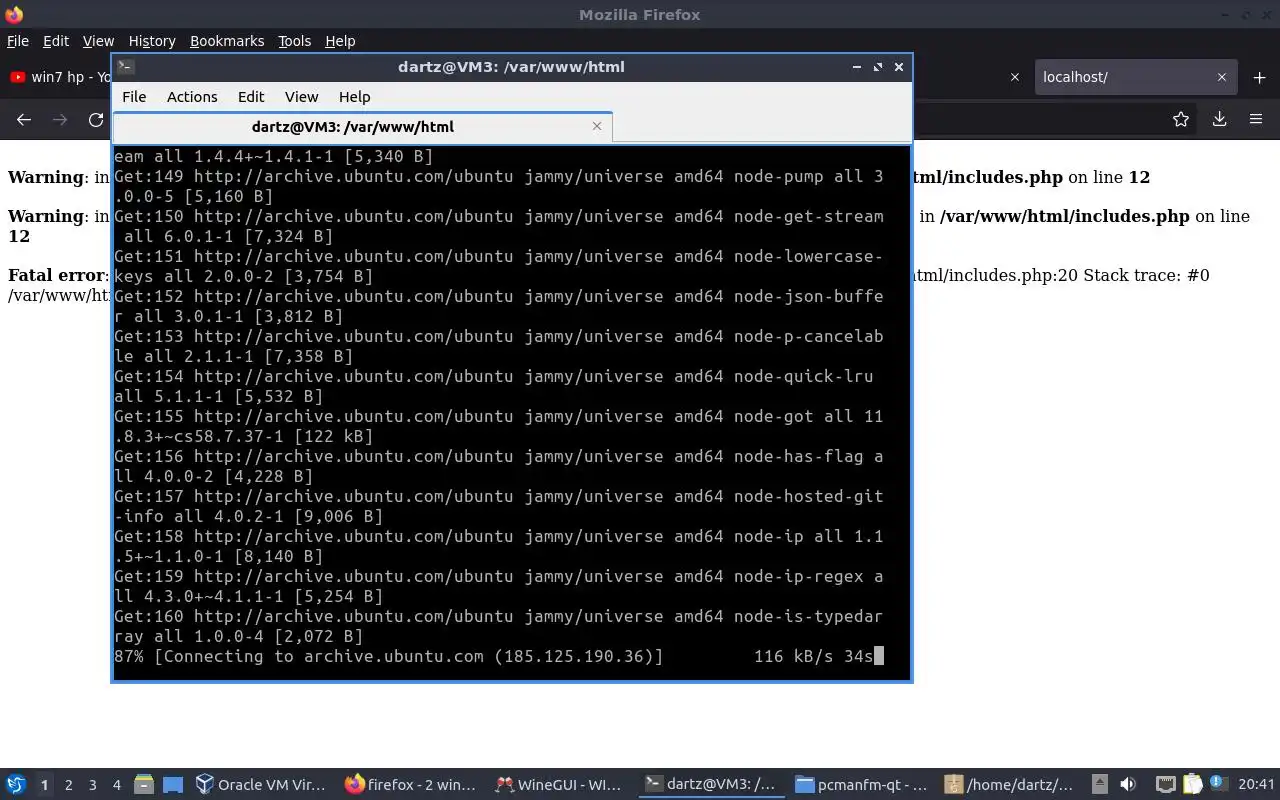This screenshot has height=800, width=1280.
Task: Switch to workspace 2
Action: [68, 785]
